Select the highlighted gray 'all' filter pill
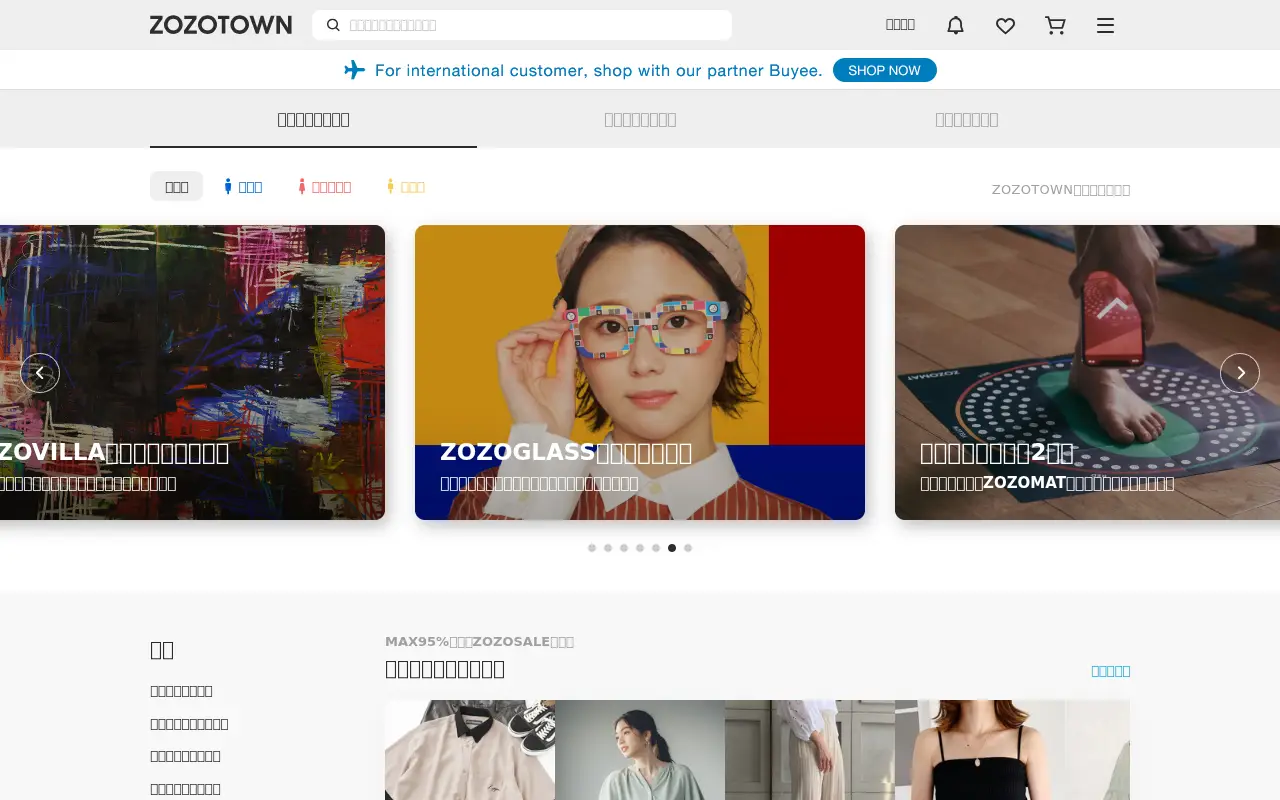Viewport: 1280px width, 800px height. pyautogui.click(x=177, y=186)
